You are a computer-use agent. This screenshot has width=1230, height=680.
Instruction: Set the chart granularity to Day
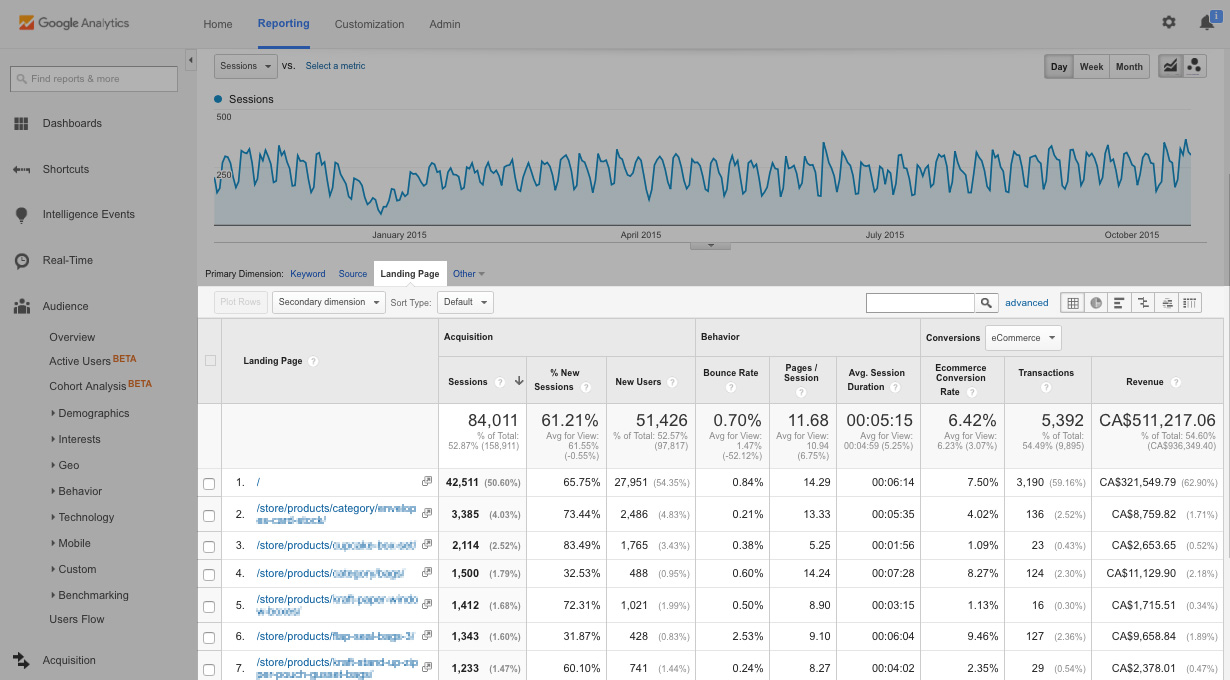point(1059,67)
